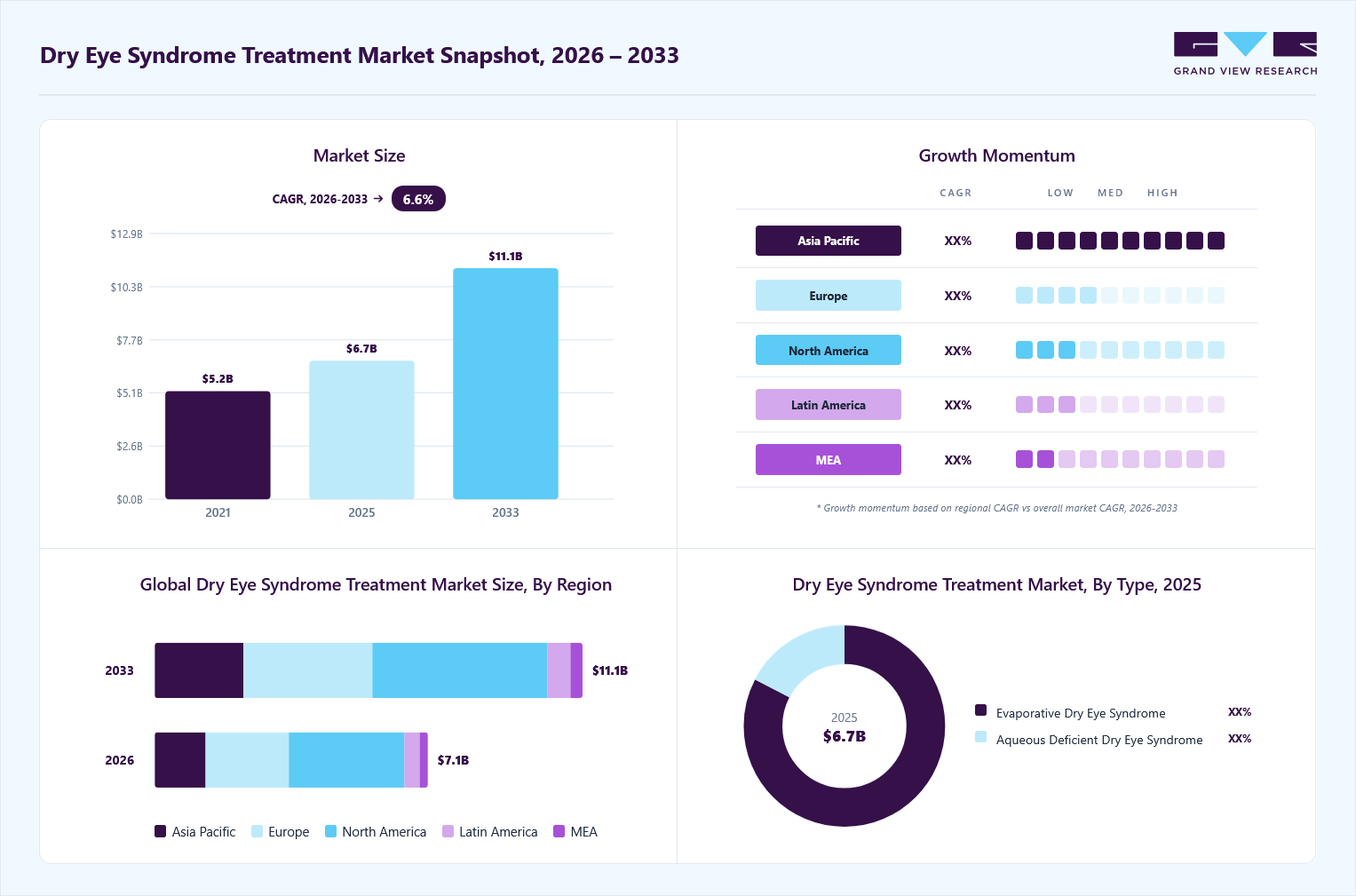Click the MEA region label
Image resolution: width=1356 pixels, height=896 pixels.
coord(829,460)
